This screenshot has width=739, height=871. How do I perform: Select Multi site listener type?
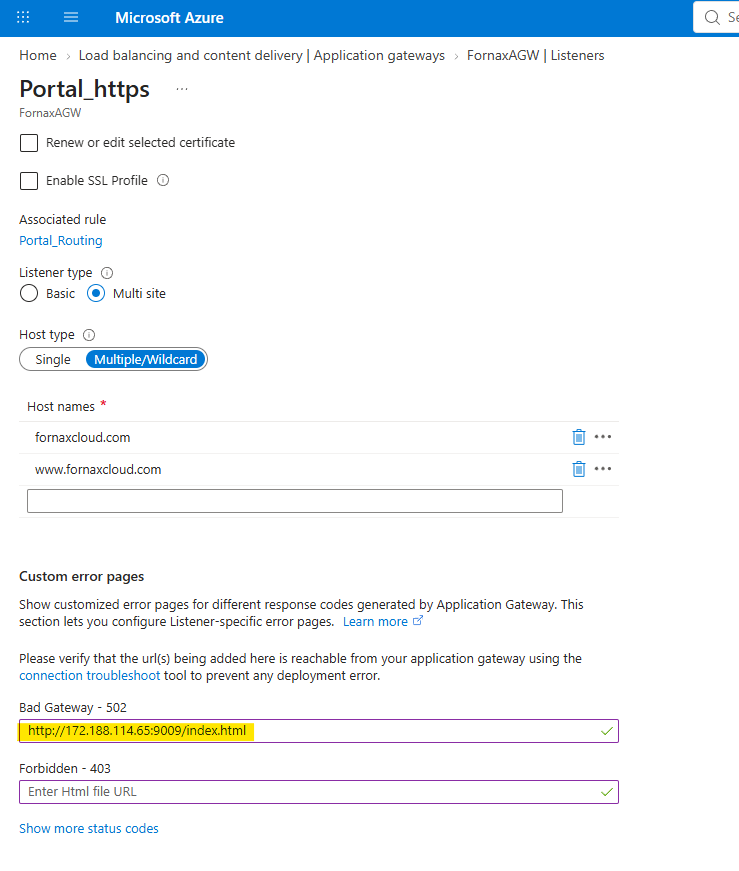96,293
